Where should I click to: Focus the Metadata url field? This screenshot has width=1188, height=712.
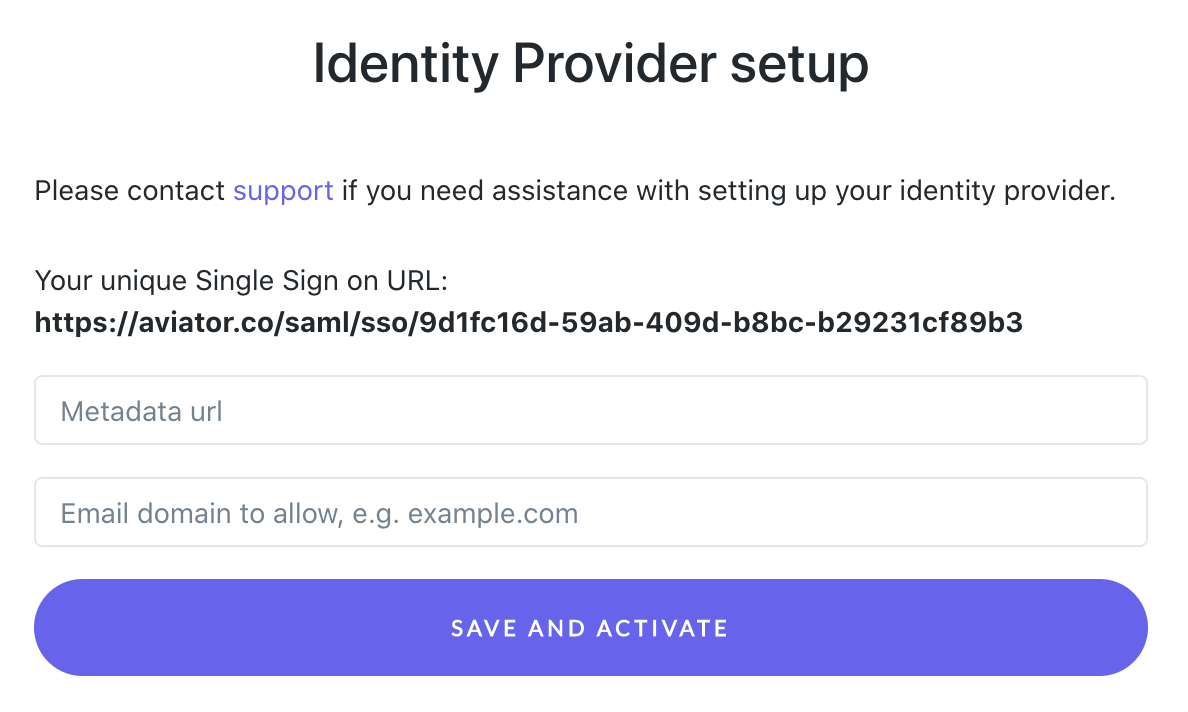590,410
